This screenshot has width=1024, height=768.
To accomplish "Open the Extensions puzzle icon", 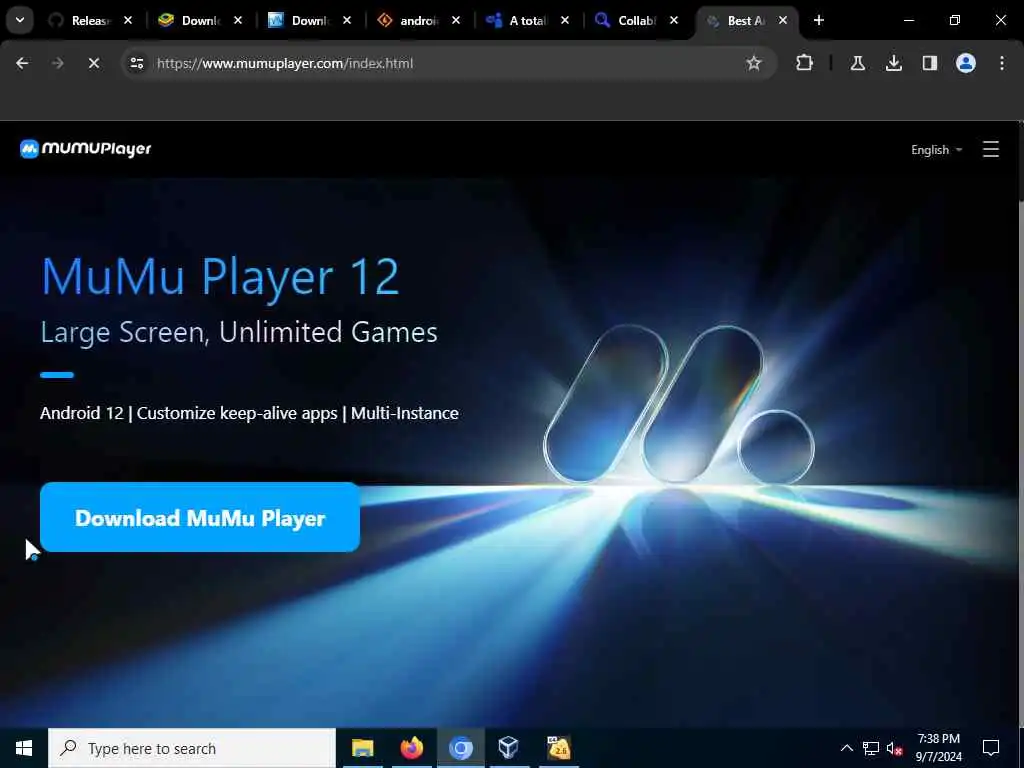I will click(x=805, y=63).
